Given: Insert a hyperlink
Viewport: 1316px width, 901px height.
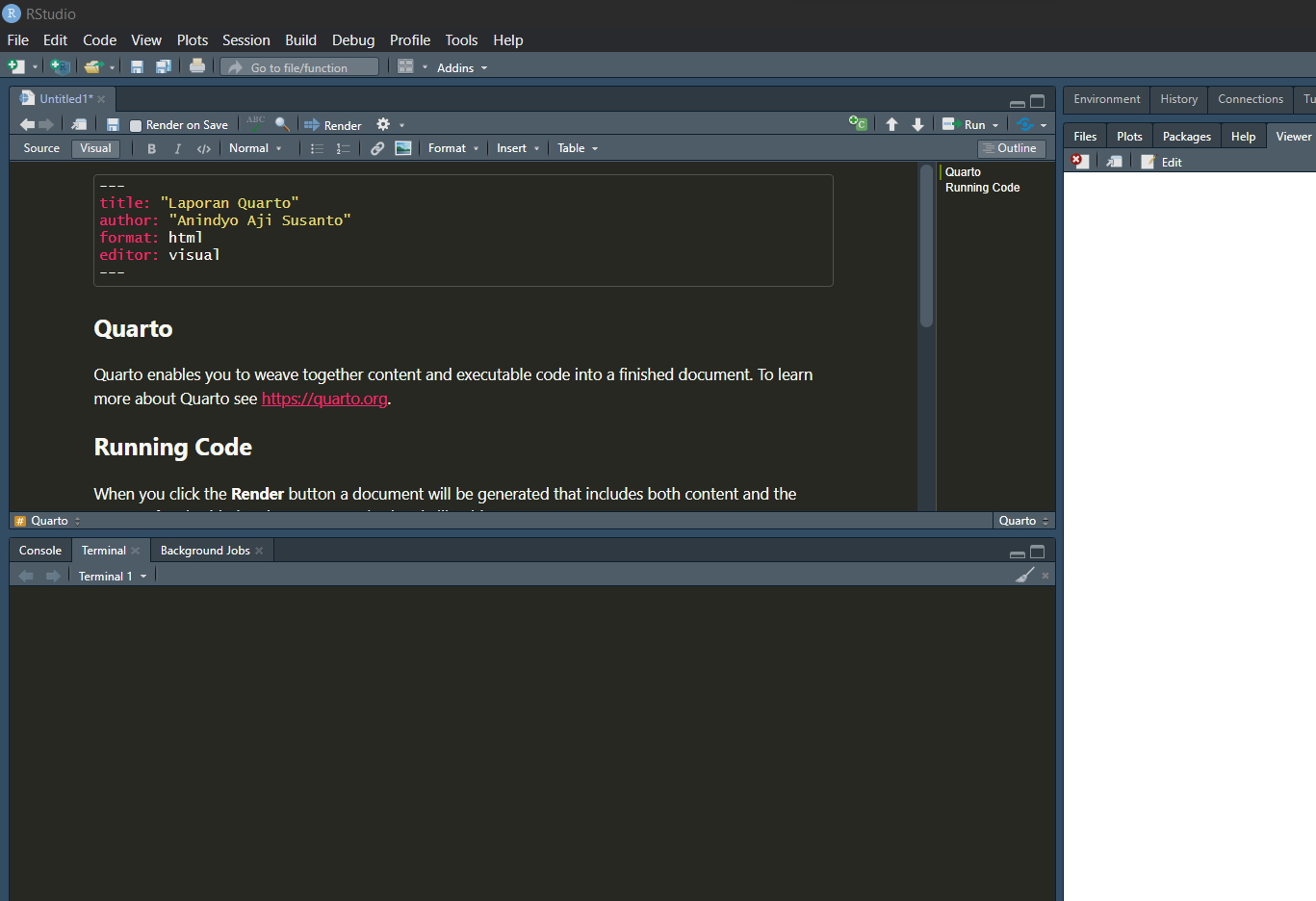Looking at the screenshot, I should coord(377,148).
